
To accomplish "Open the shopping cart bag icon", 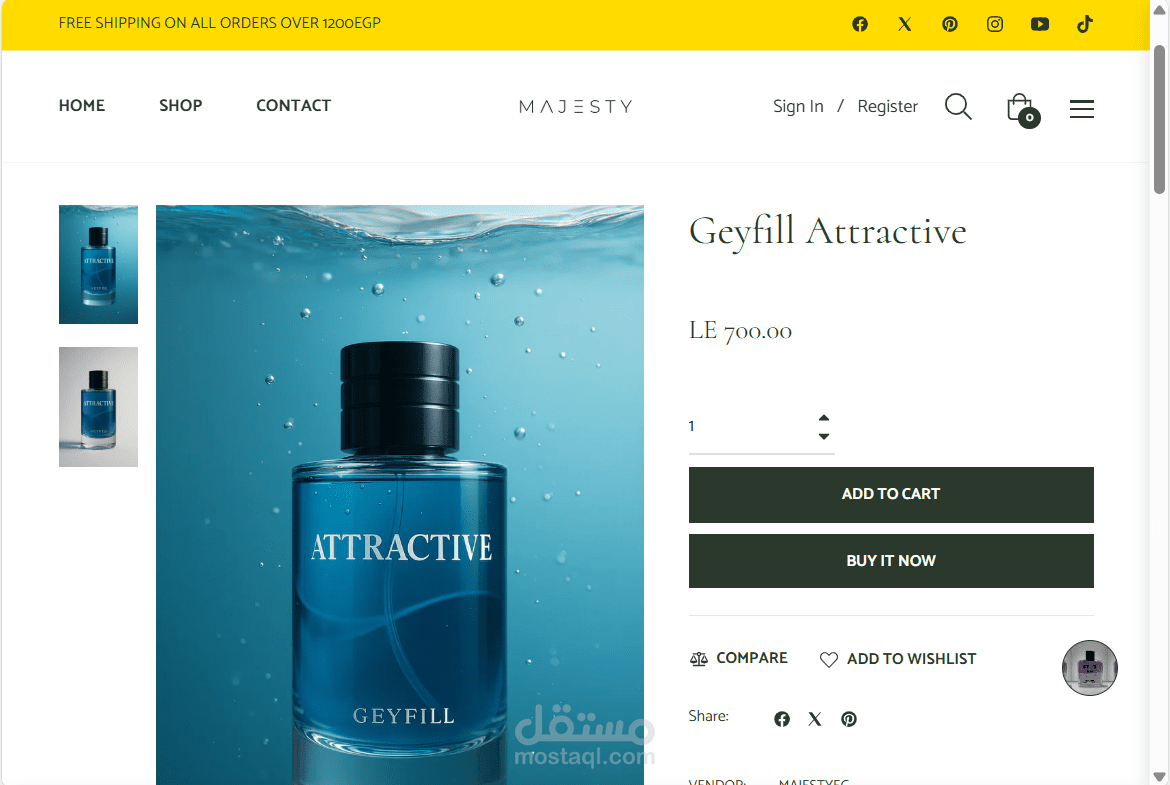I will click(x=1022, y=109).
